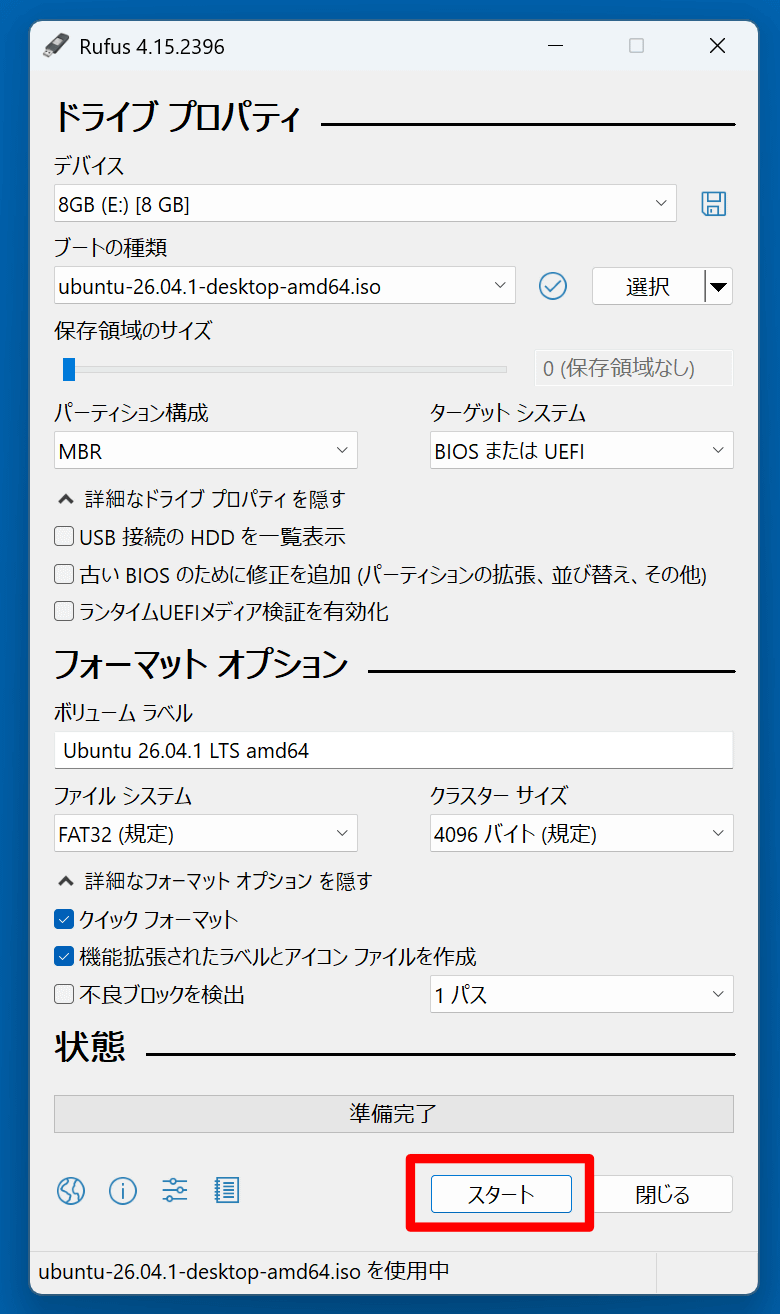
Task: Collapse 詳細なフォーマット オプション を隠す section
Action: coord(215,881)
